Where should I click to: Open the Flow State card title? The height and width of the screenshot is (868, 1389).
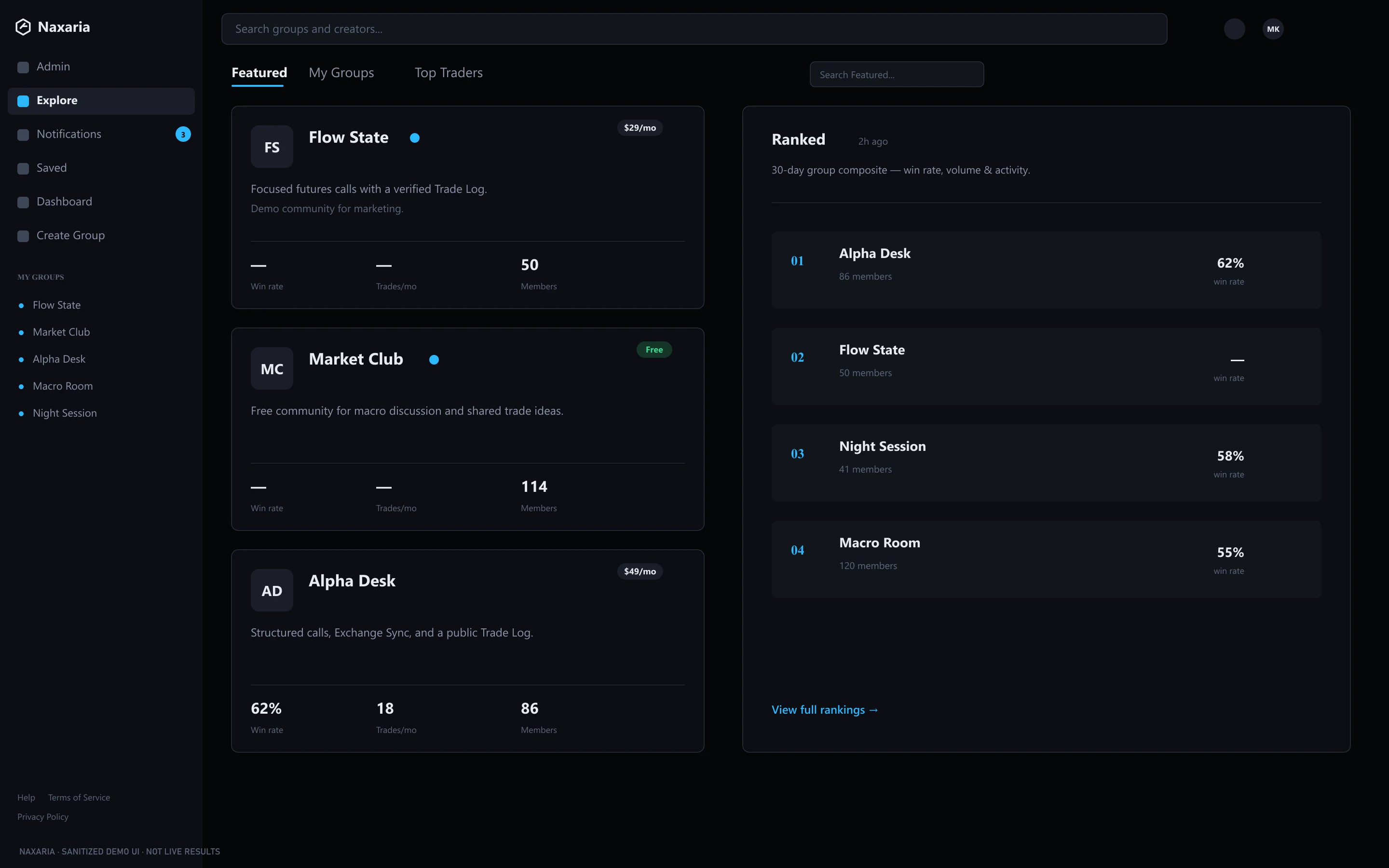pyautogui.click(x=348, y=138)
